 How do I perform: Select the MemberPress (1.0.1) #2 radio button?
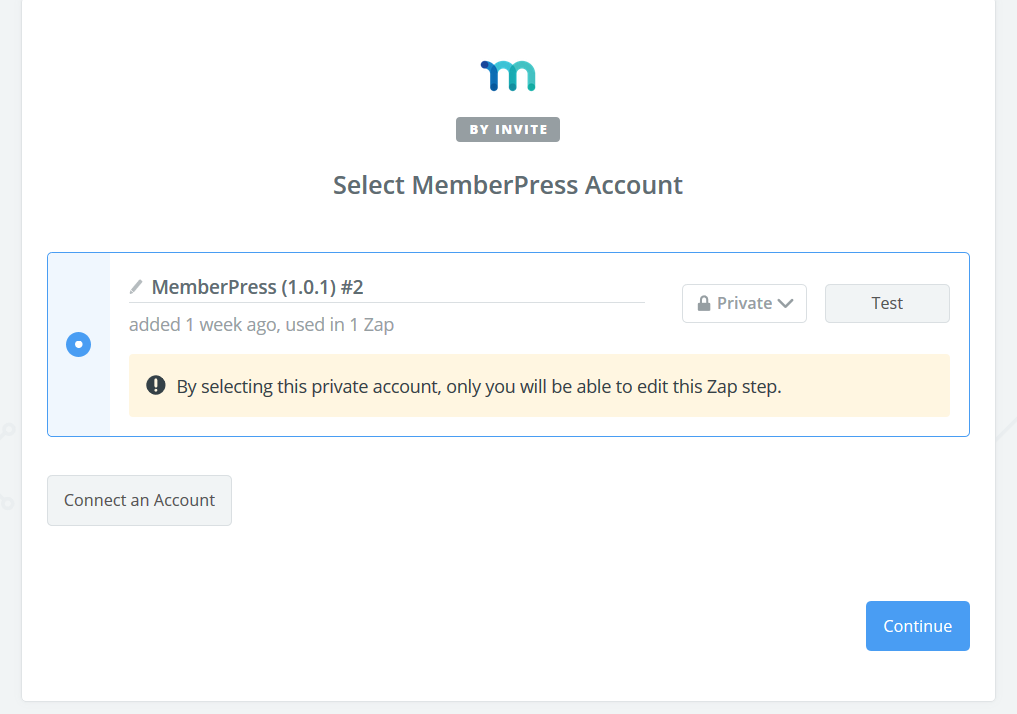tap(78, 345)
